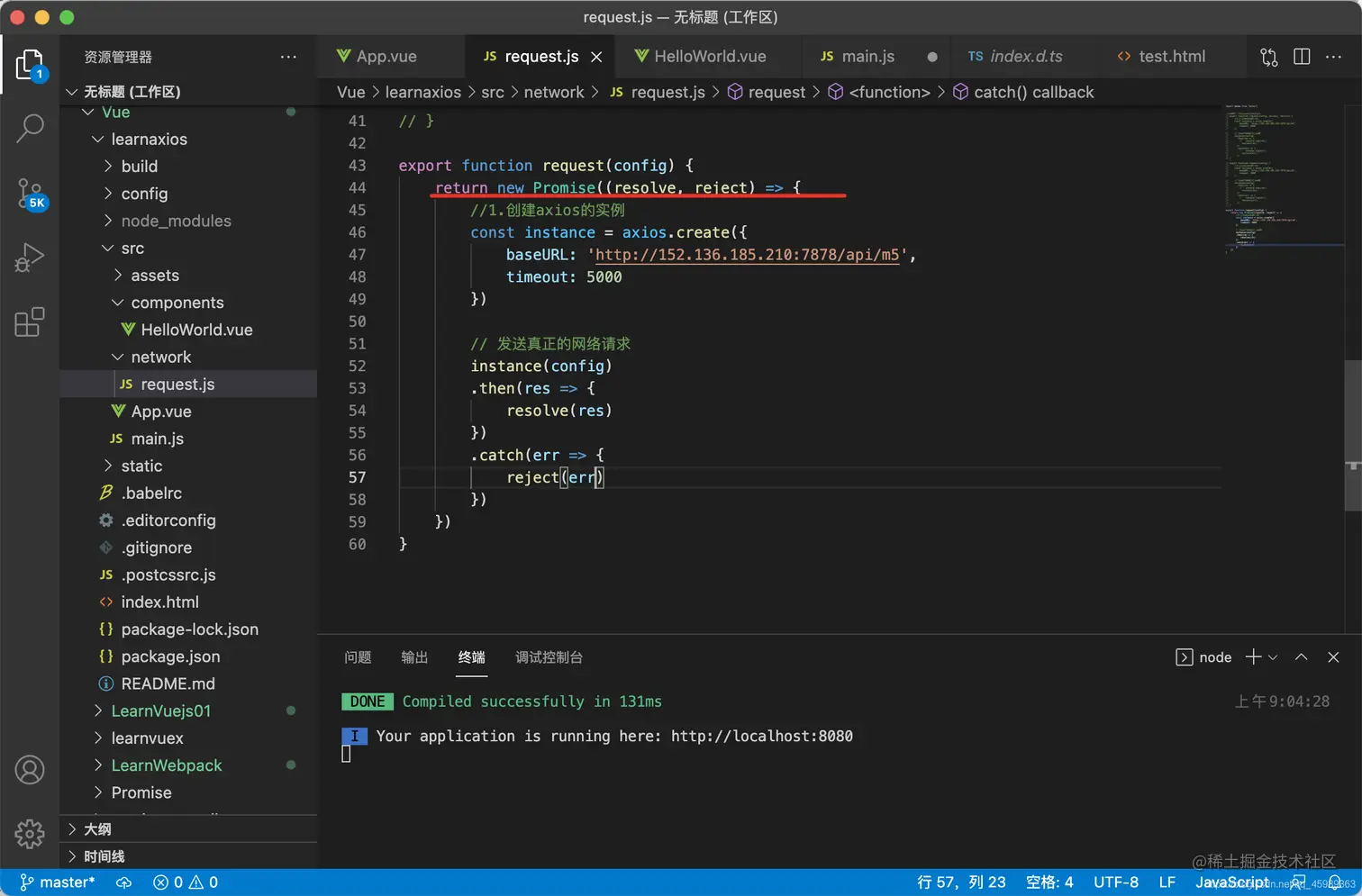The image size is (1362, 896).
Task: Maximize the terminal panel with up chevron
Action: [x=1301, y=657]
